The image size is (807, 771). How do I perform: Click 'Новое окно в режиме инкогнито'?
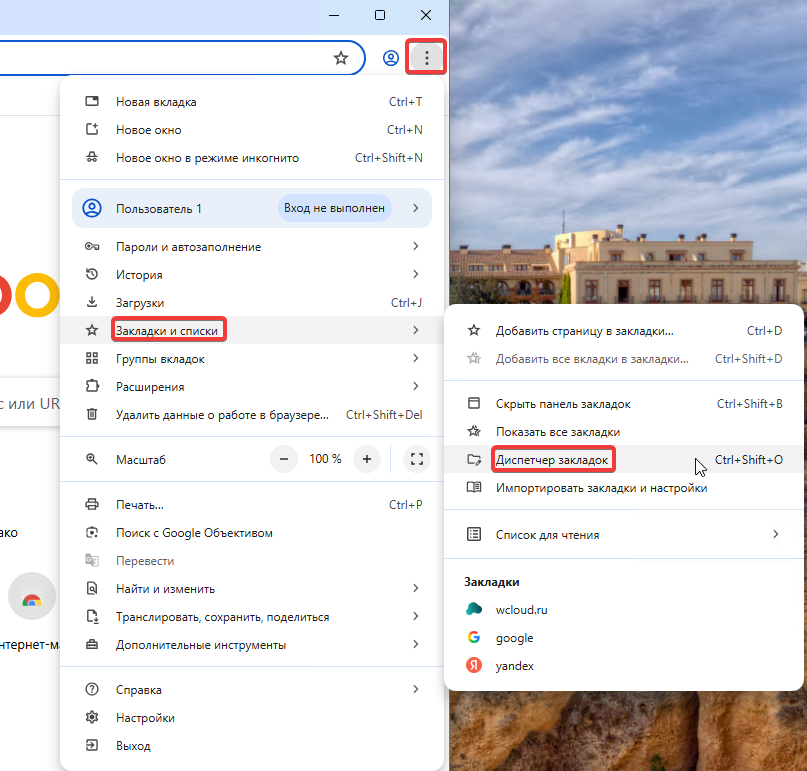coord(207,158)
